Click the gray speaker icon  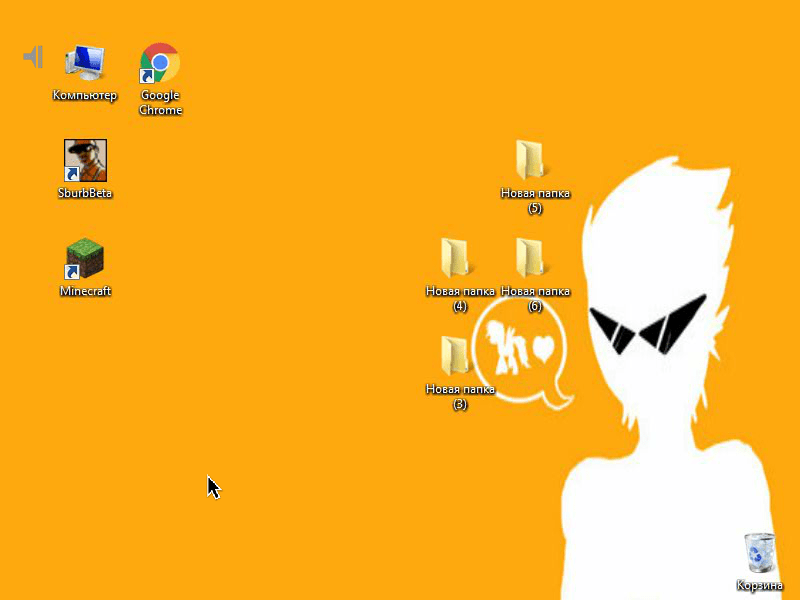click(33, 57)
